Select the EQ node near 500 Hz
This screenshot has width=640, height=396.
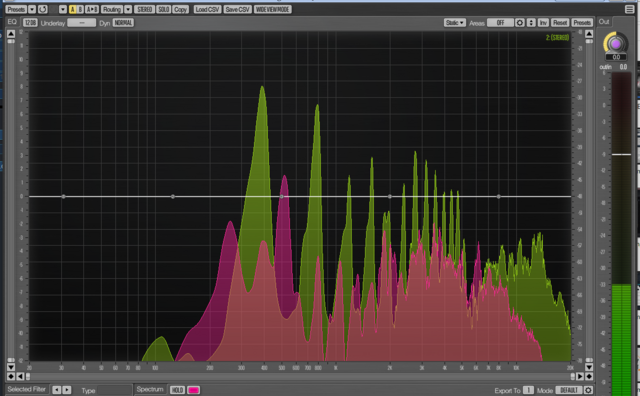[281, 196]
